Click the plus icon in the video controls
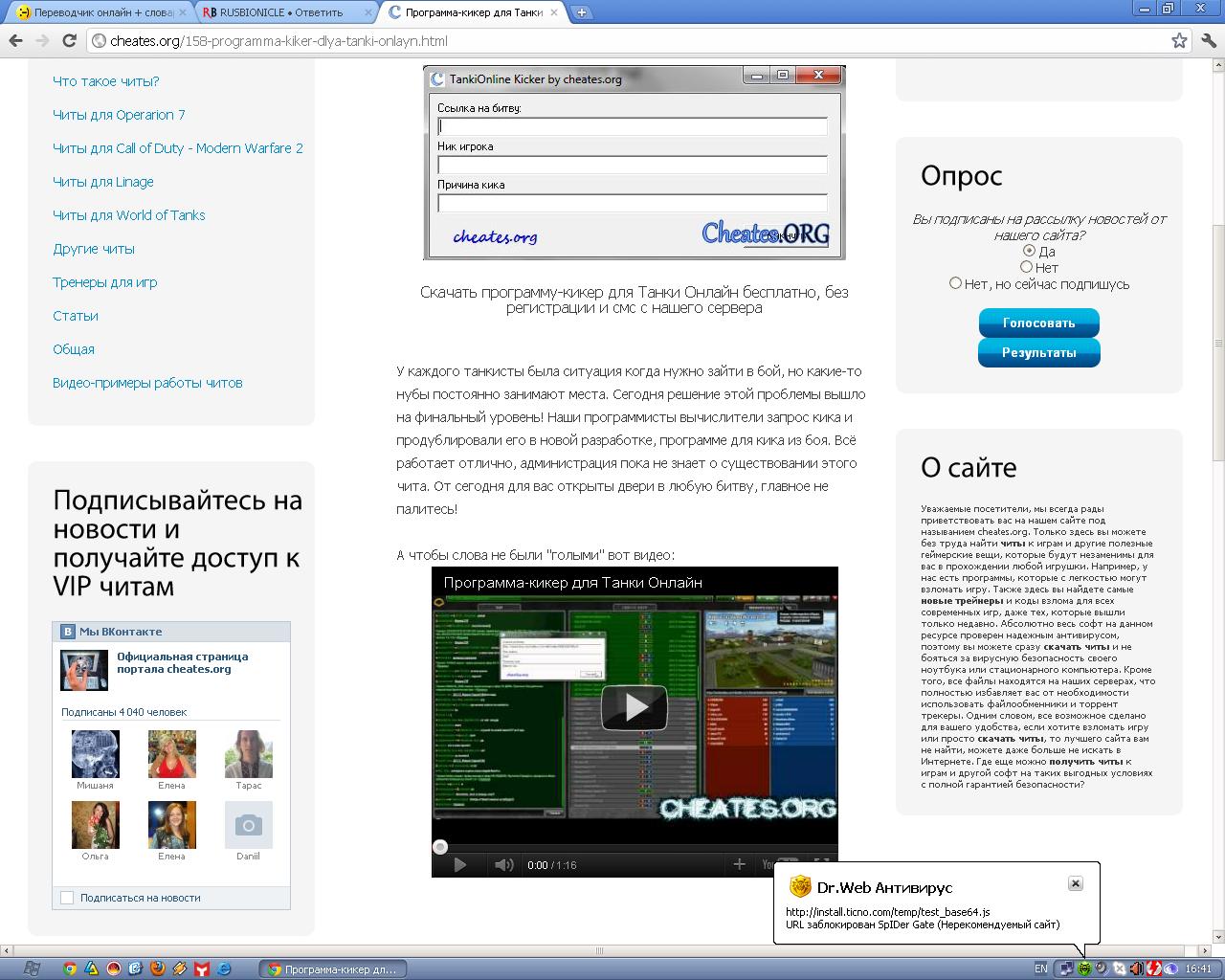Image resolution: width=1225 pixels, height=980 pixels. 739,864
